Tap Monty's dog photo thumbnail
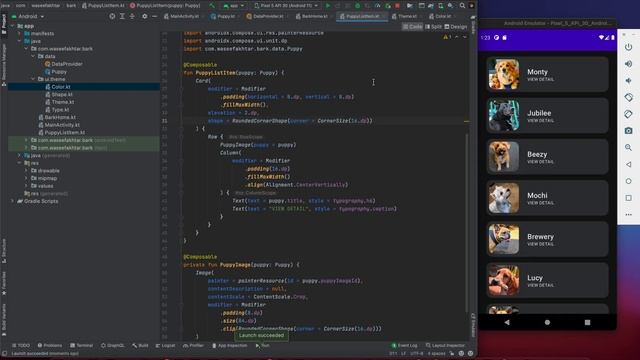640x360 pixels. [x=504, y=74]
